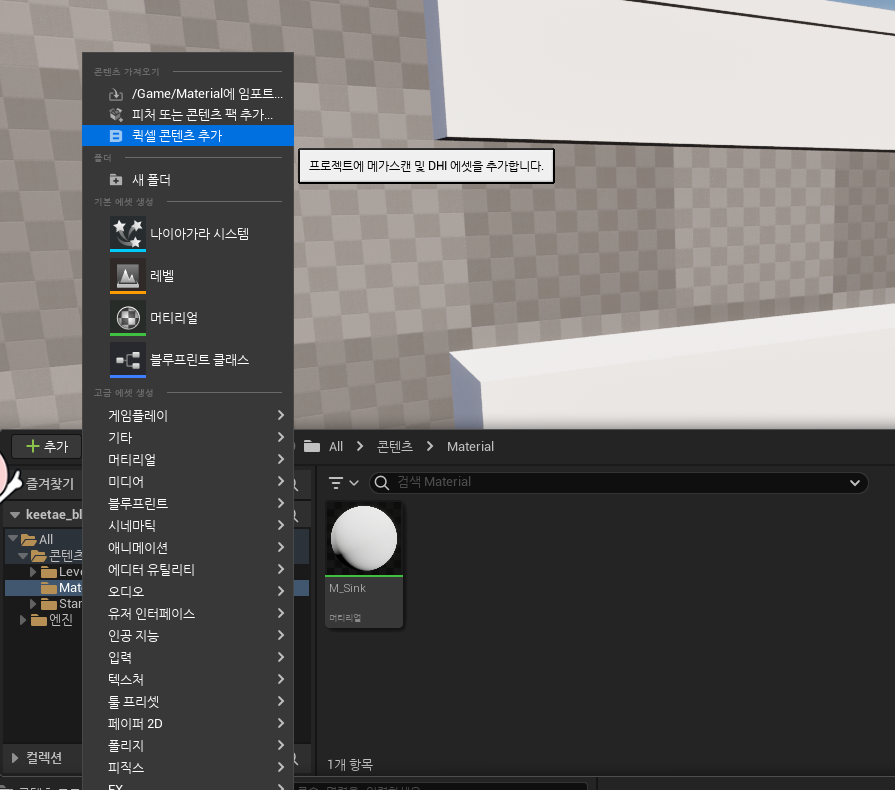This screenshot has height=790, width=895.
Task: Open the dropdown arrow between All and 콘텐츠
Action: tap(360, 446)
